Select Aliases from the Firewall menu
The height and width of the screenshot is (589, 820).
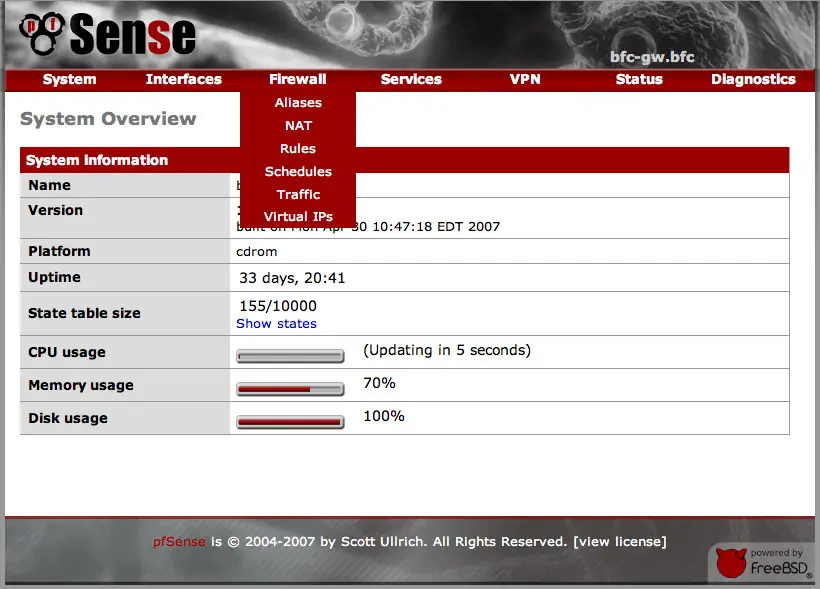(297, 102)
